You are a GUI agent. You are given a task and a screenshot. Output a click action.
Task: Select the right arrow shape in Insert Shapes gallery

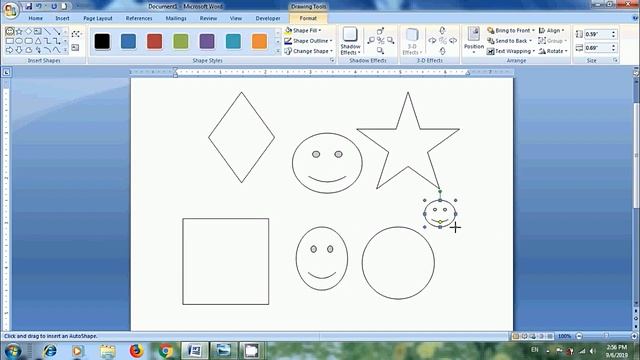click(10, 50)
